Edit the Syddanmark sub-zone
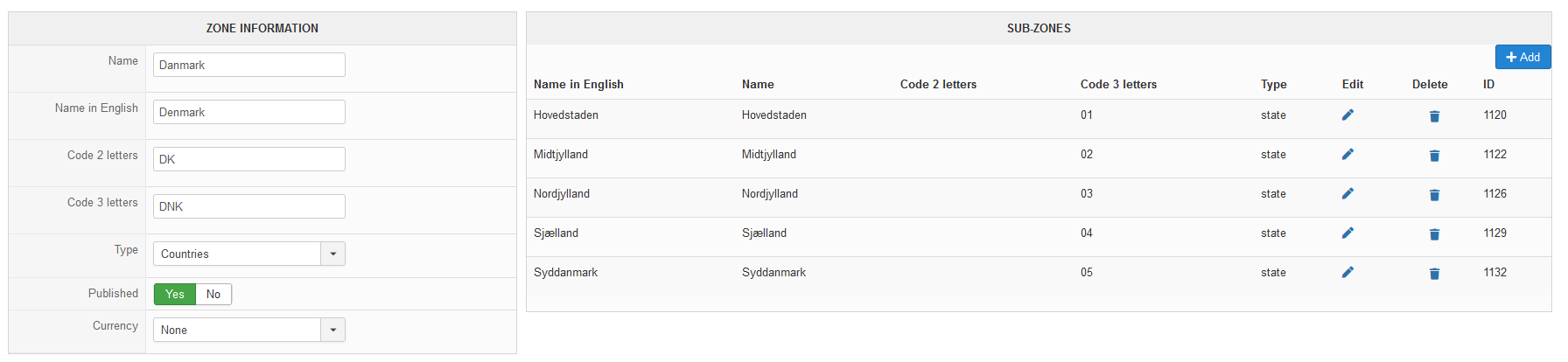1568x362 pixels. tap(1347, 272)
